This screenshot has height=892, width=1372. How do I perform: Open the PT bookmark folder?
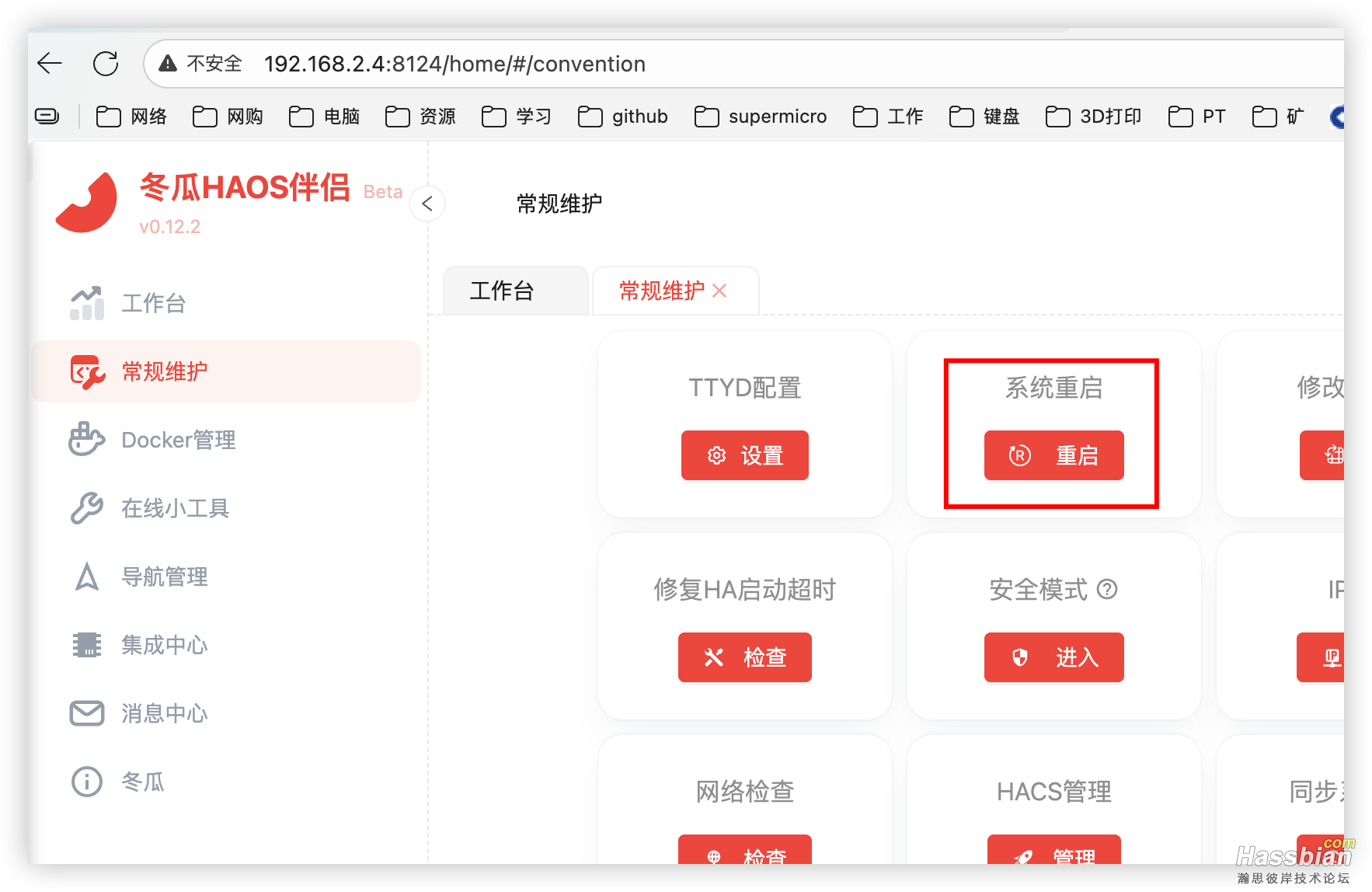pos(1197,117)
